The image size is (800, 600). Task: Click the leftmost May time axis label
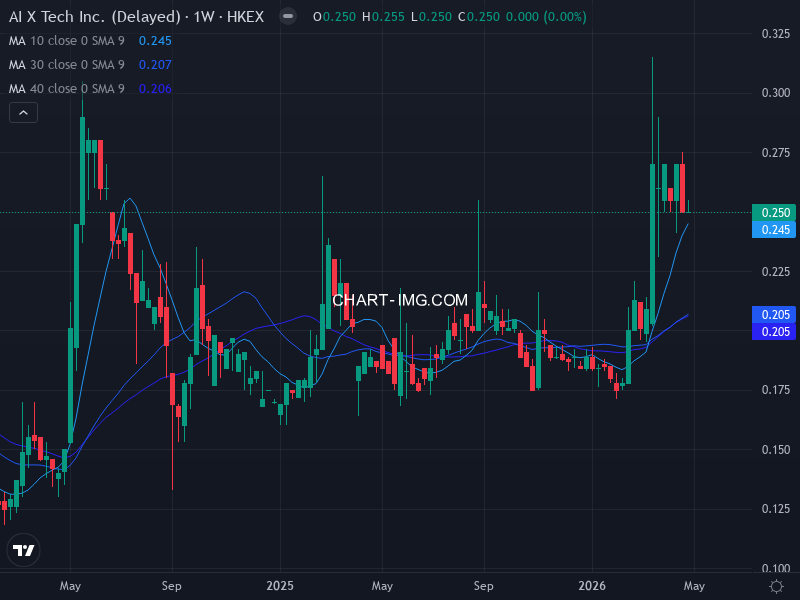coord(70,586)
